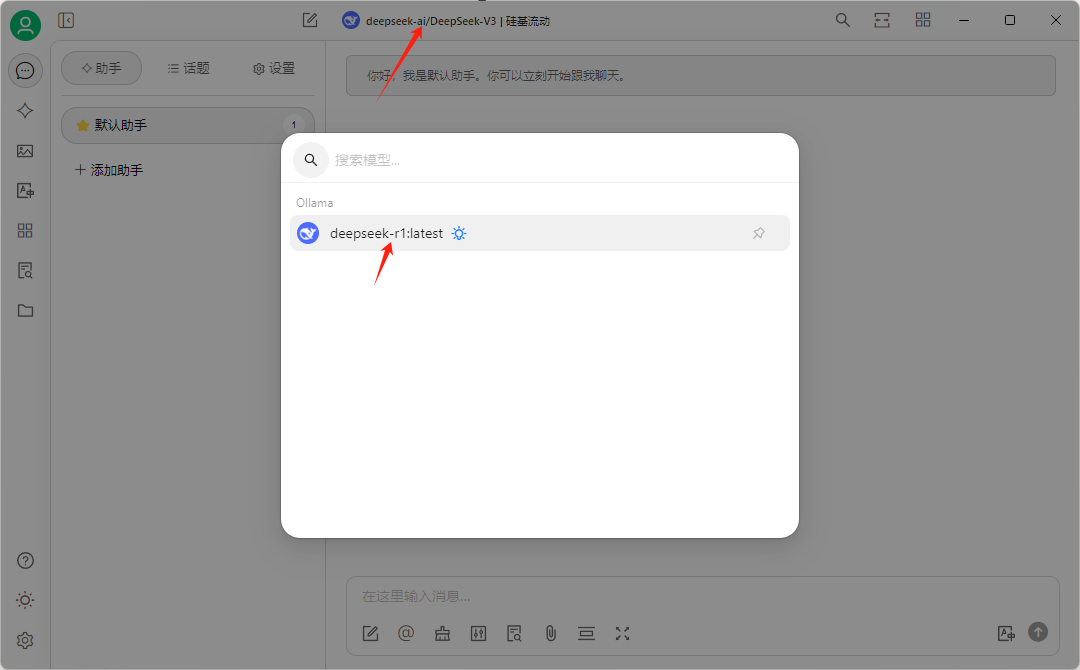Open the files folder icon in the sidebar
1080x670 pixels.
click(25, 311)
